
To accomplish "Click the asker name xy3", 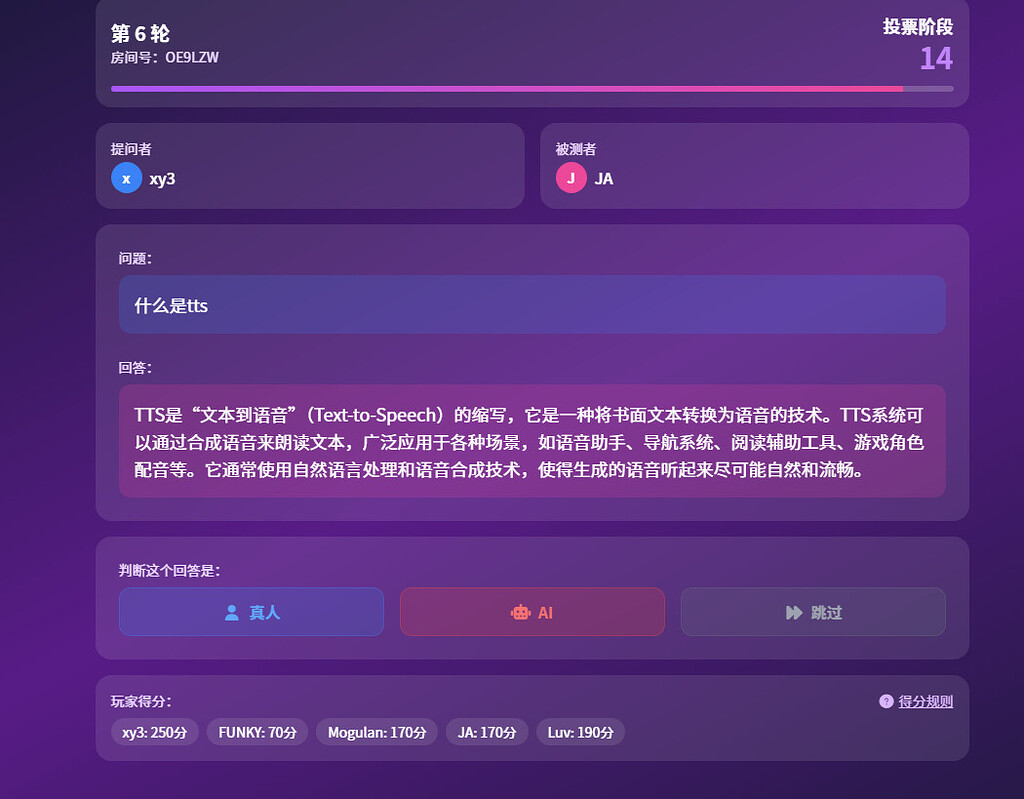I will [x=162, y=178].
